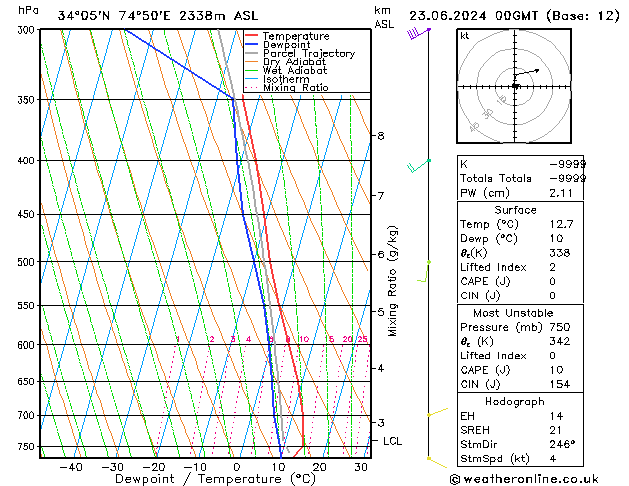Click the surface Temp value 12.7
The height and width of the screenshot is (486, 629).
coord(561,224)
